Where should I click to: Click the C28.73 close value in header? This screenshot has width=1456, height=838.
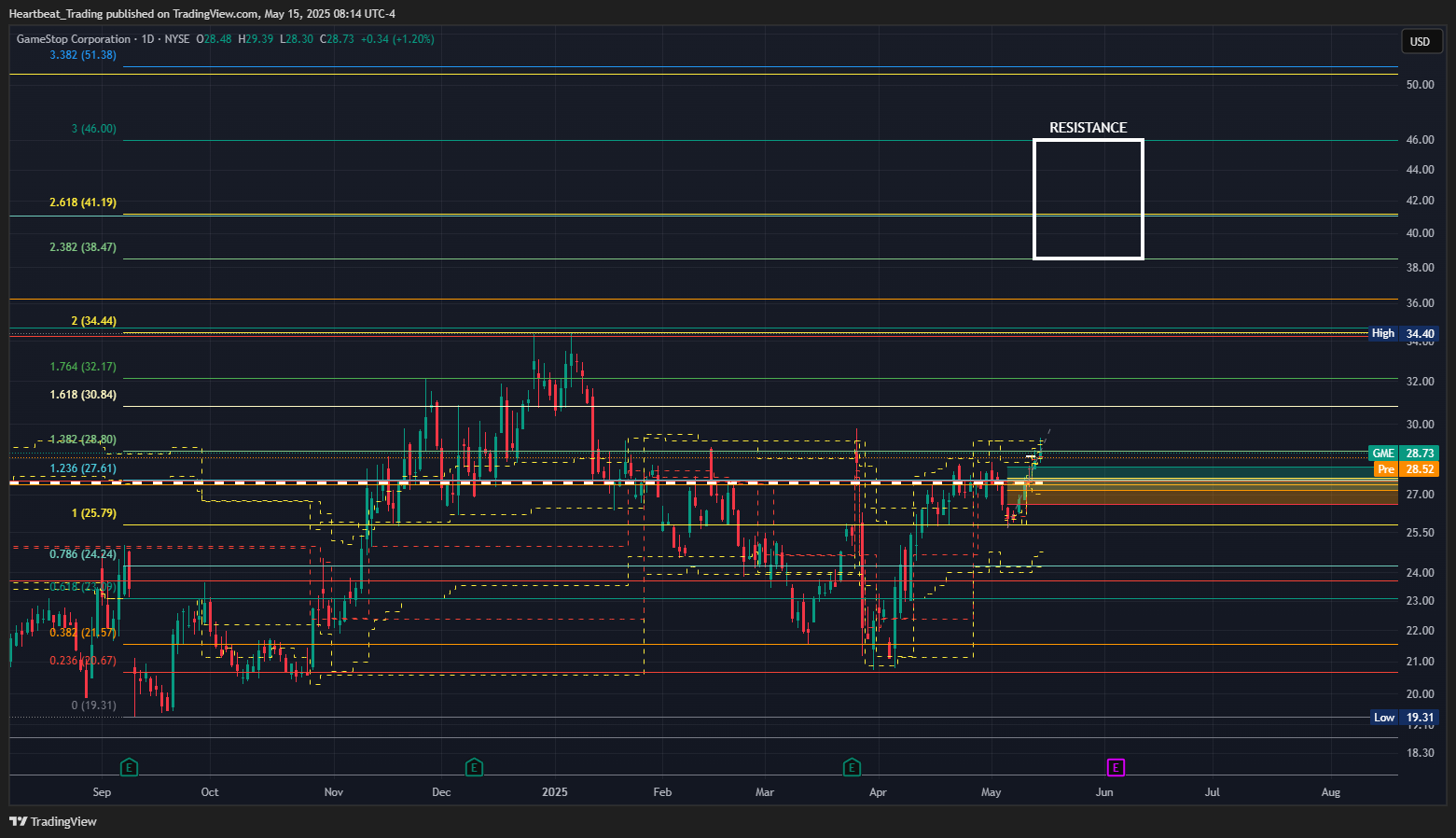click(337, 39)
